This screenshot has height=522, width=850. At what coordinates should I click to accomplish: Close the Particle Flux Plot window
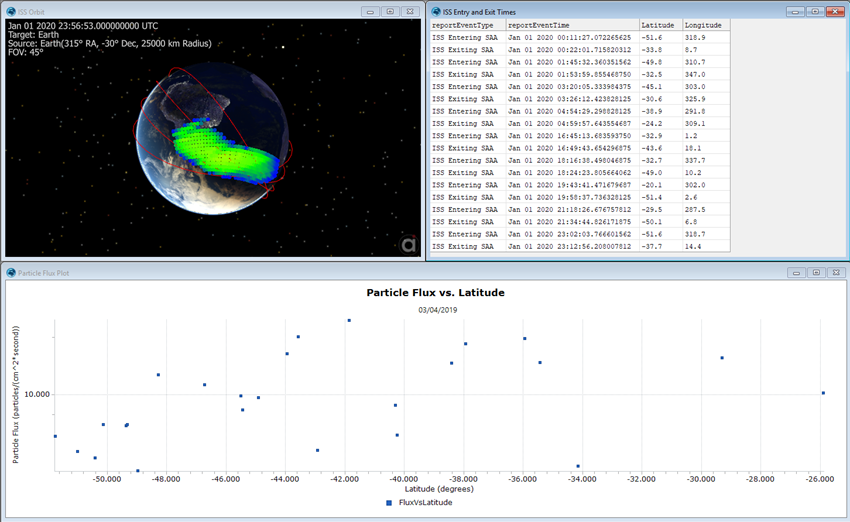pyautogui.click(x=836, y=273)
